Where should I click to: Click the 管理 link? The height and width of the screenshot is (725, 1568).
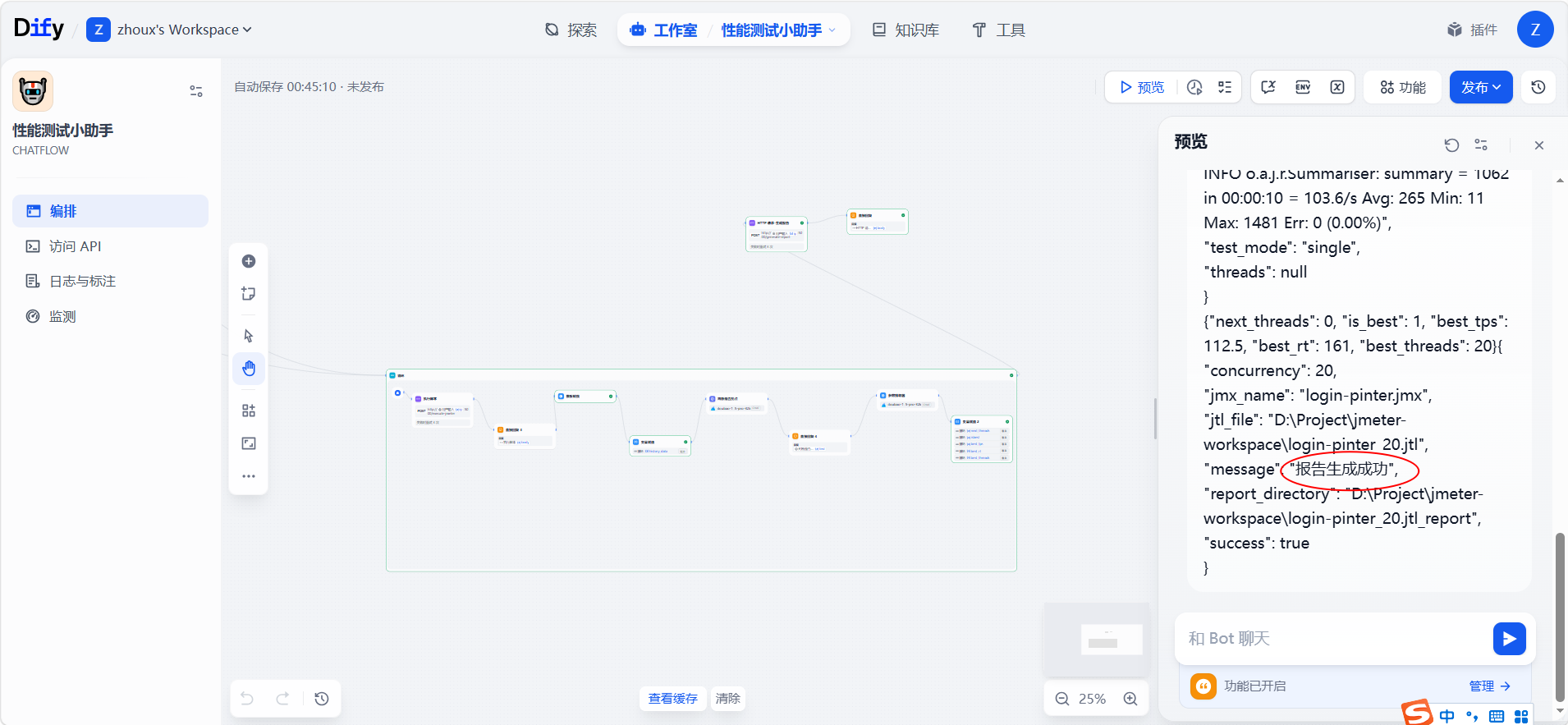pos(1489,686)
